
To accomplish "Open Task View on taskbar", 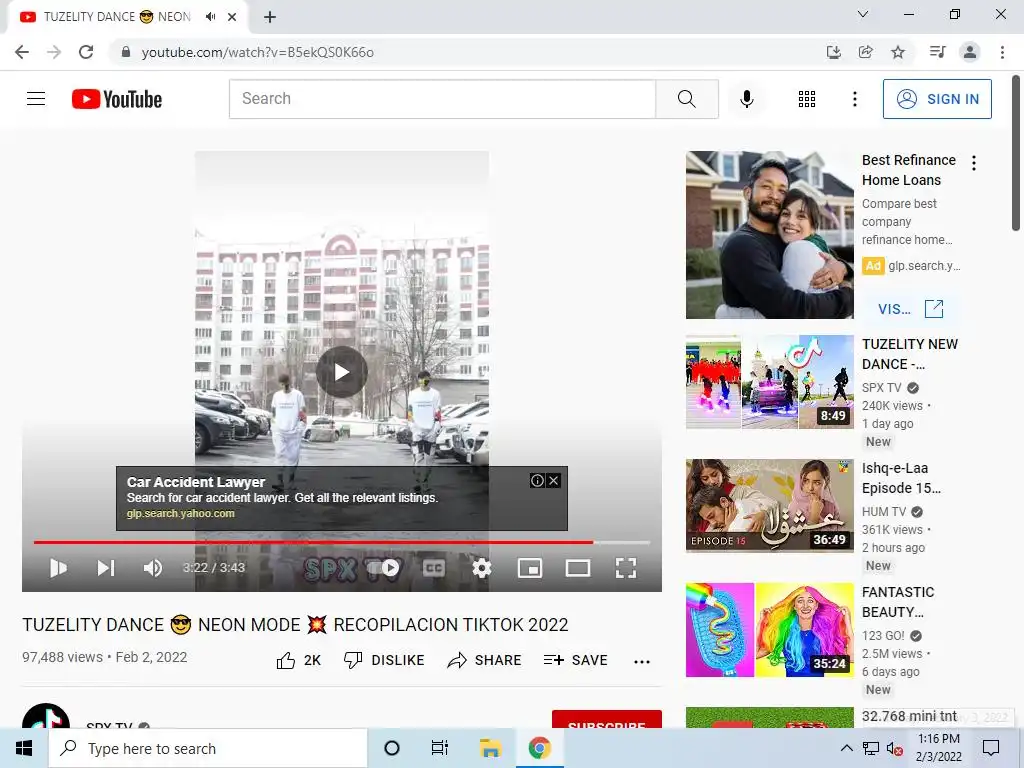I will tap(440, 748).
